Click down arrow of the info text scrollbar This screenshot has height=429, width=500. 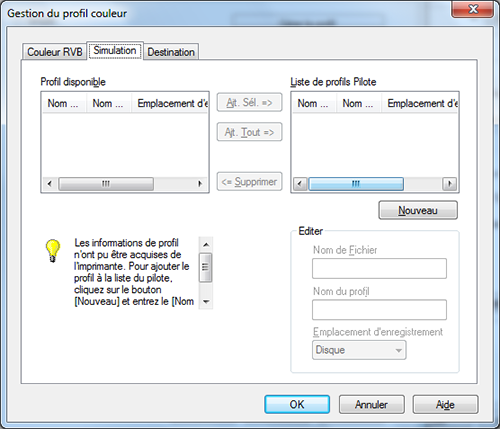pos(206,302)
